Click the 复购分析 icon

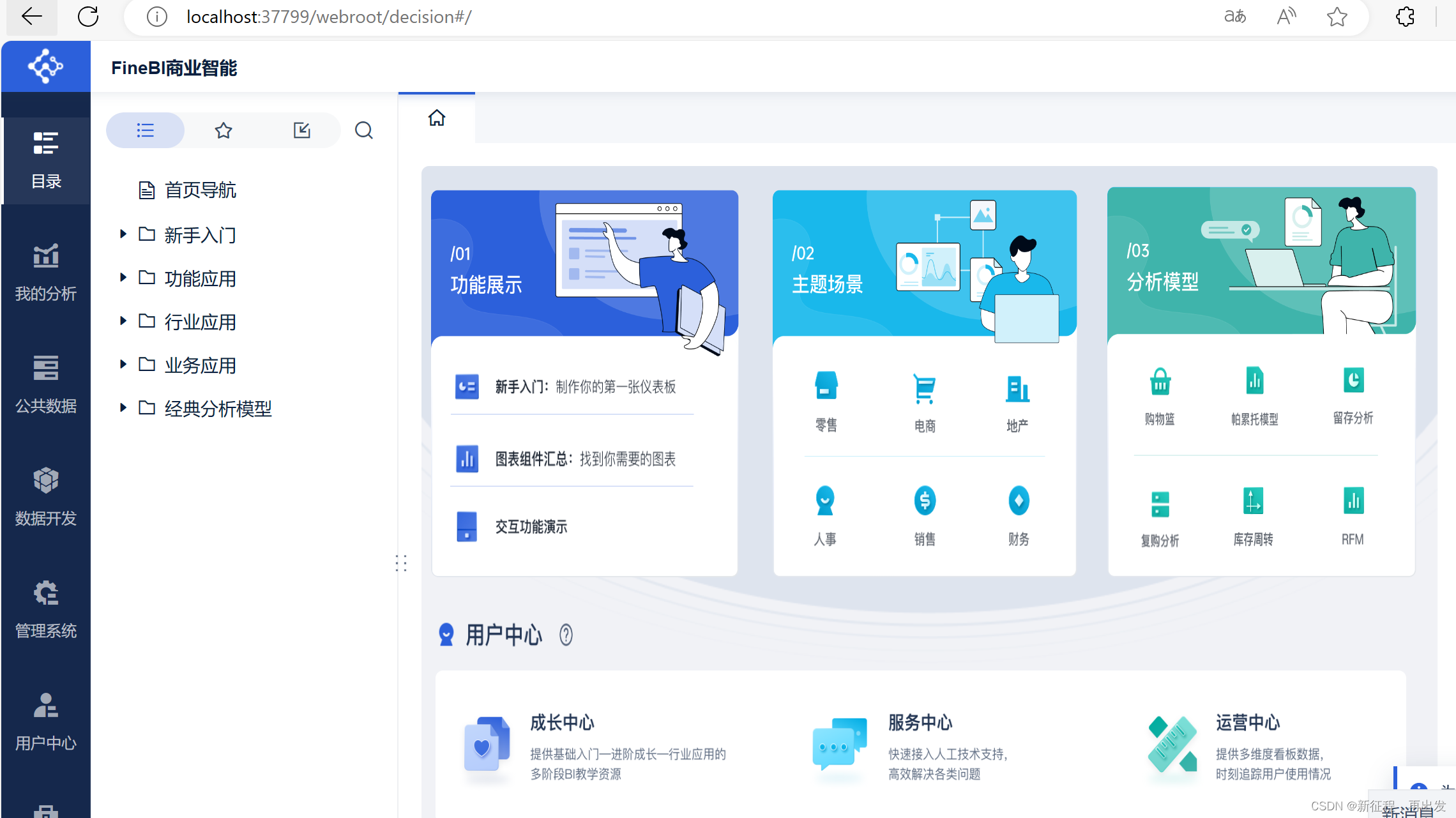pyautogui.click(x=1160, y=504)
